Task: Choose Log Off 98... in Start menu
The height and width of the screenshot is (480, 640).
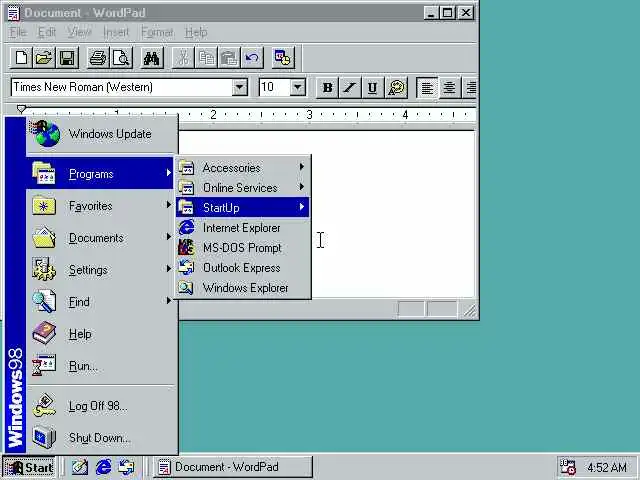Action: tap(101, 406)
